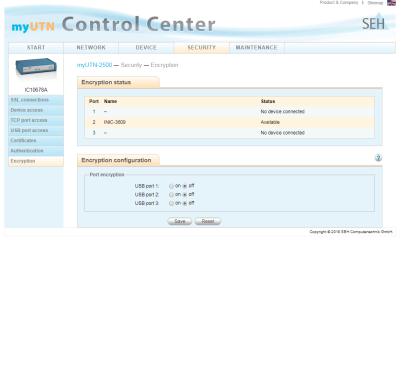Go to the START tab
This screenshot has width=400, height=371.
pyautogui.click(x=36, y=48)
